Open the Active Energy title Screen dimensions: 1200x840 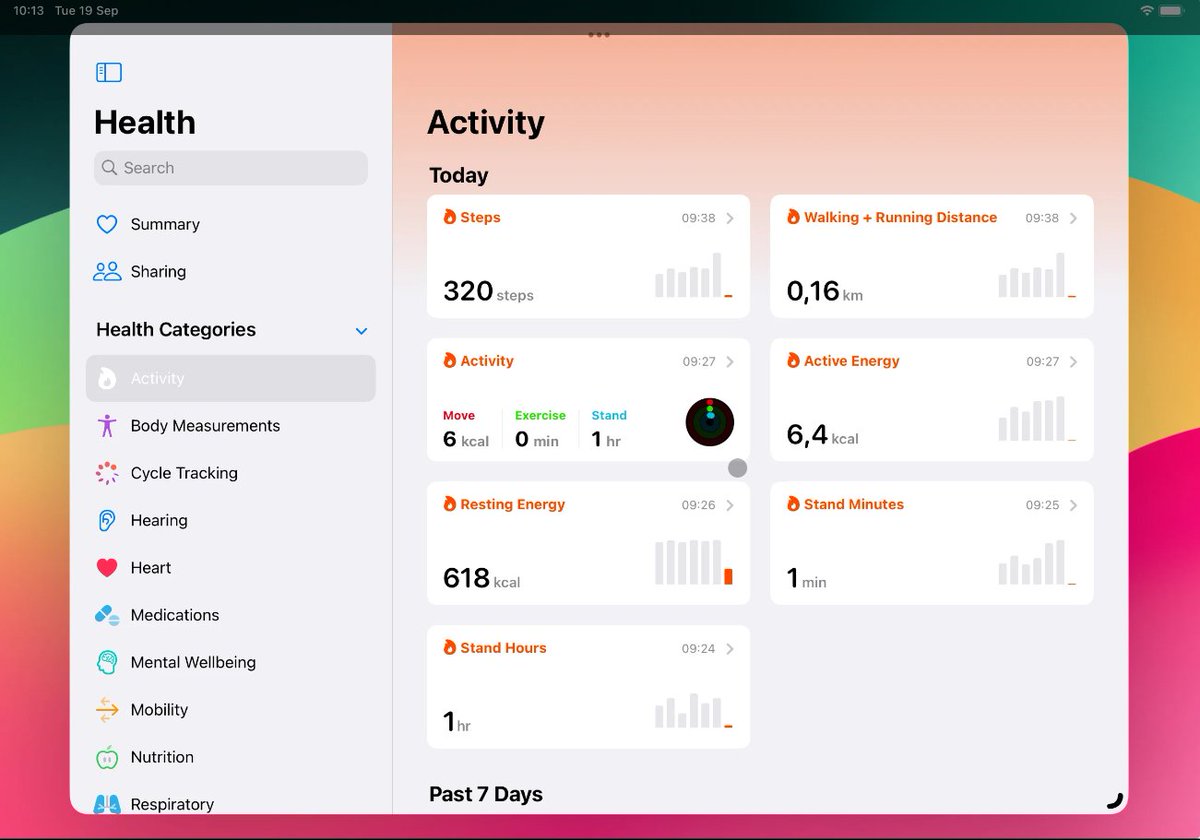[x=852, y=361]
